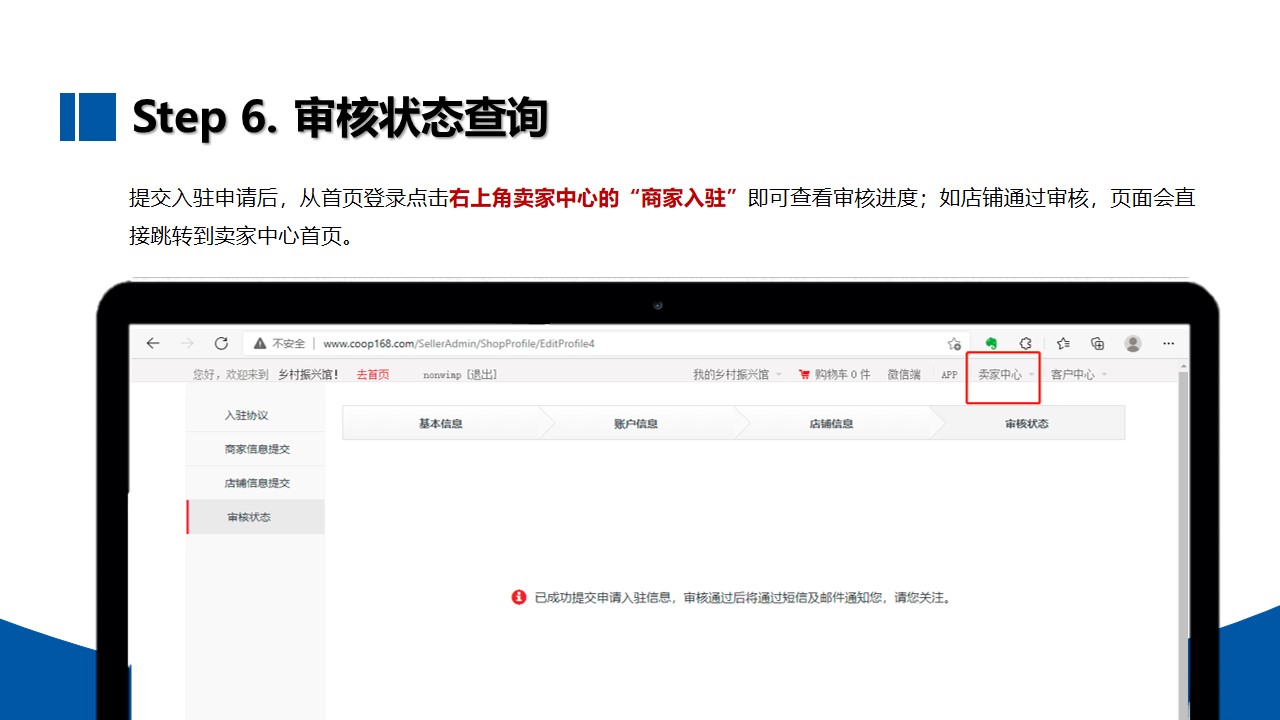This screenshot has height=720, width=1280.
Task: Switch to the 账户信息 step tab
Action: pyautogui.click(x=636, y=423)
